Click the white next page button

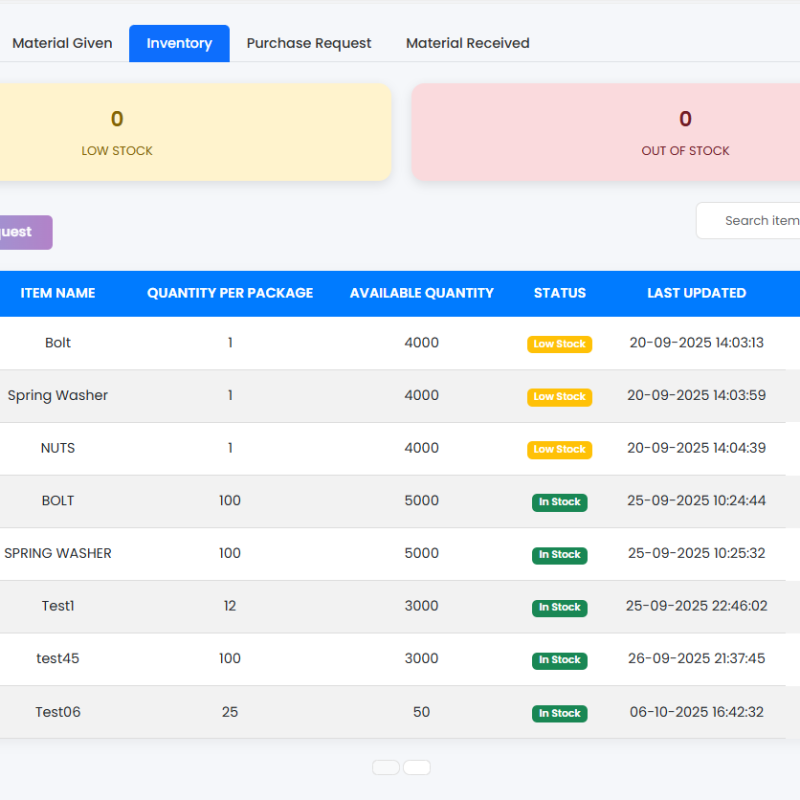(417, 767)
